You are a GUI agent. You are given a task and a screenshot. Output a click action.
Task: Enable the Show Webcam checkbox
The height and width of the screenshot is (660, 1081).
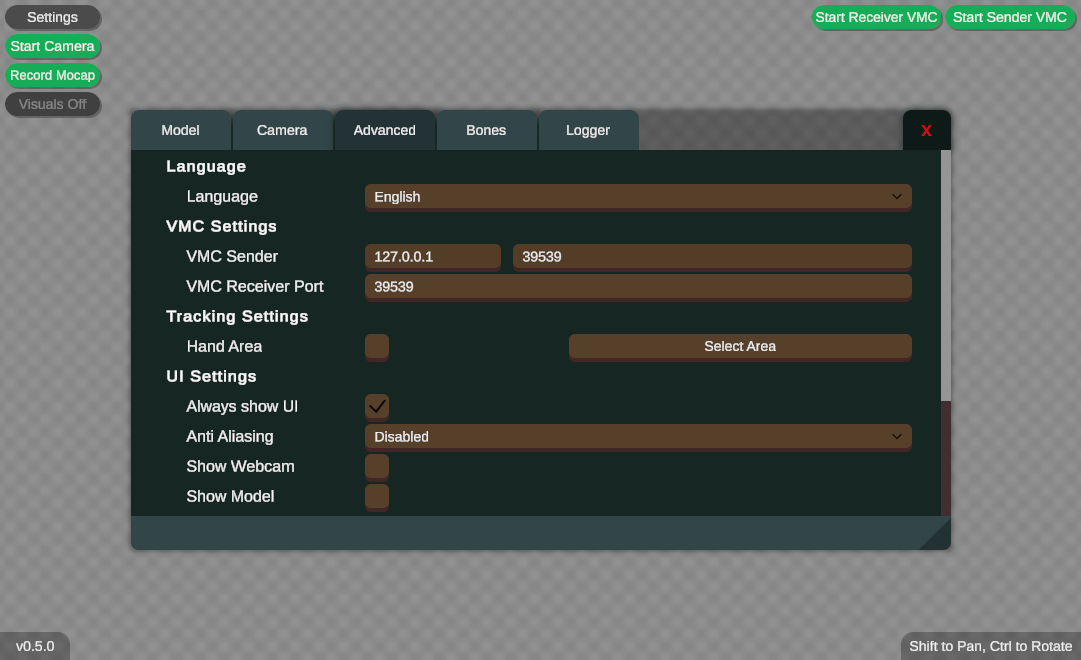[x=377, y=466]
